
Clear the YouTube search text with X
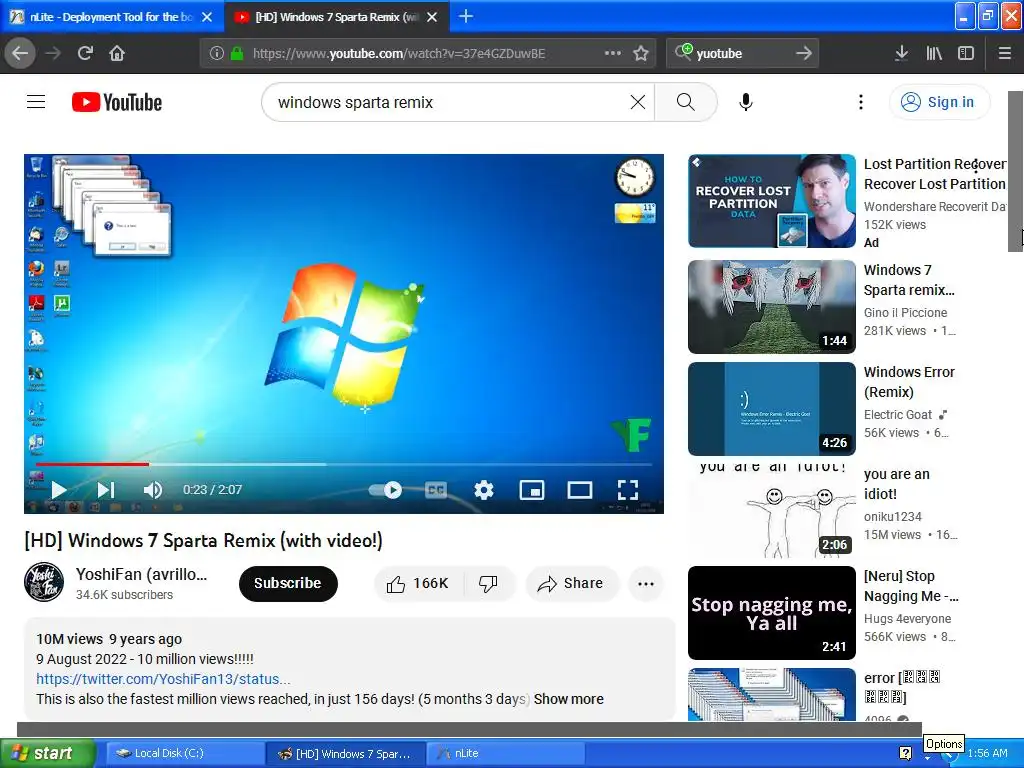pyautogui.click(x=638, y=102)
